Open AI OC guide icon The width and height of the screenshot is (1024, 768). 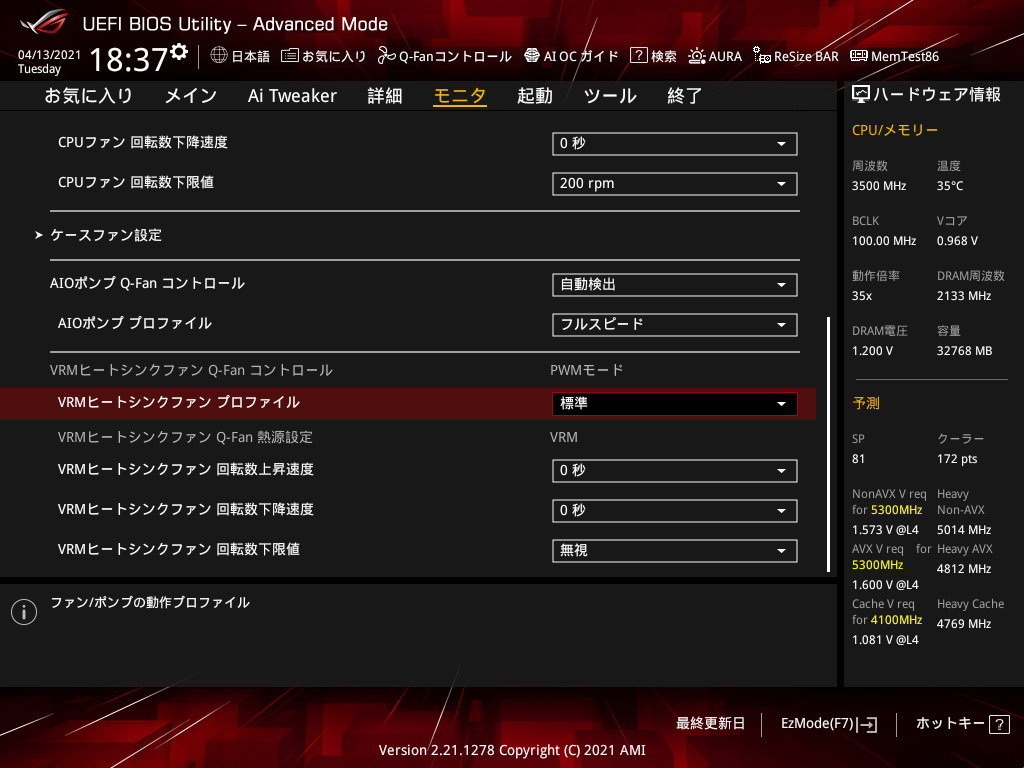[532, 56]
